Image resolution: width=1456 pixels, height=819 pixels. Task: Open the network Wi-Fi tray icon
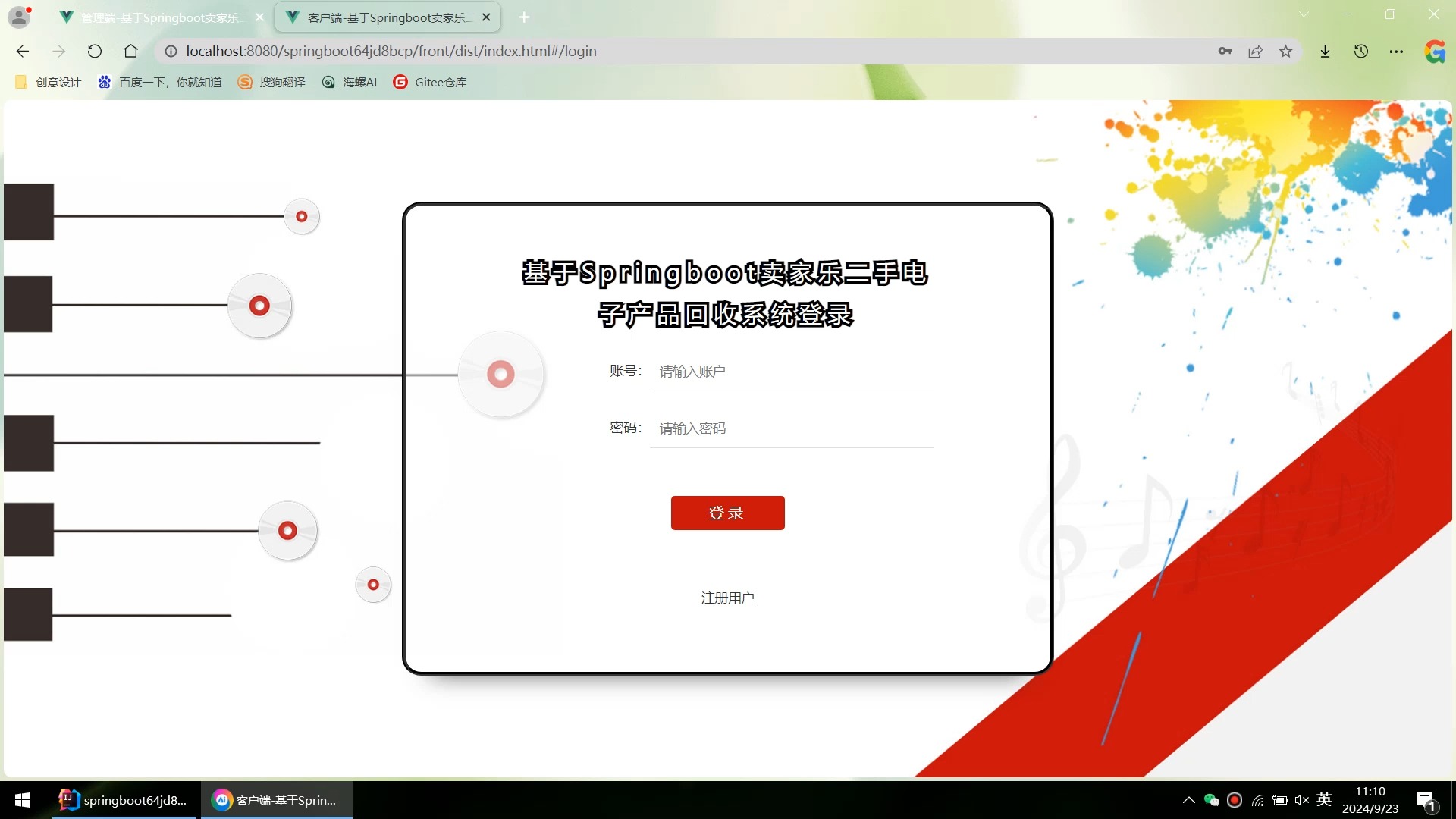click(x=1257, y=800)
